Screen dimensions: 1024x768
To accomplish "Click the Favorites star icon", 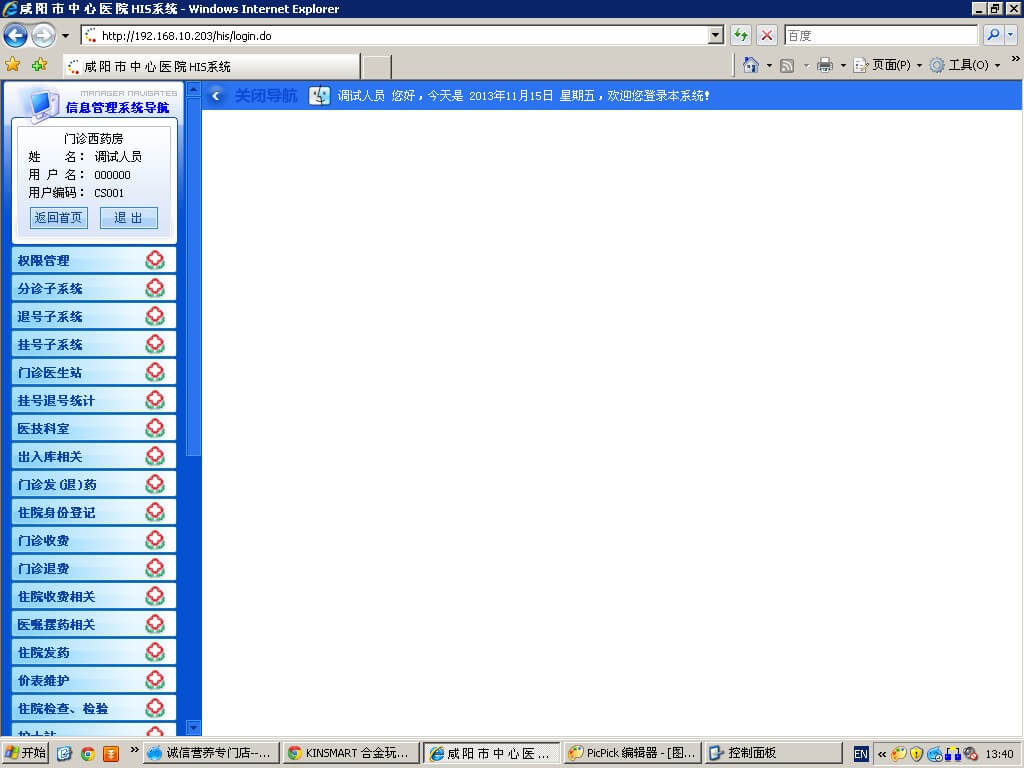I will 13,65.
